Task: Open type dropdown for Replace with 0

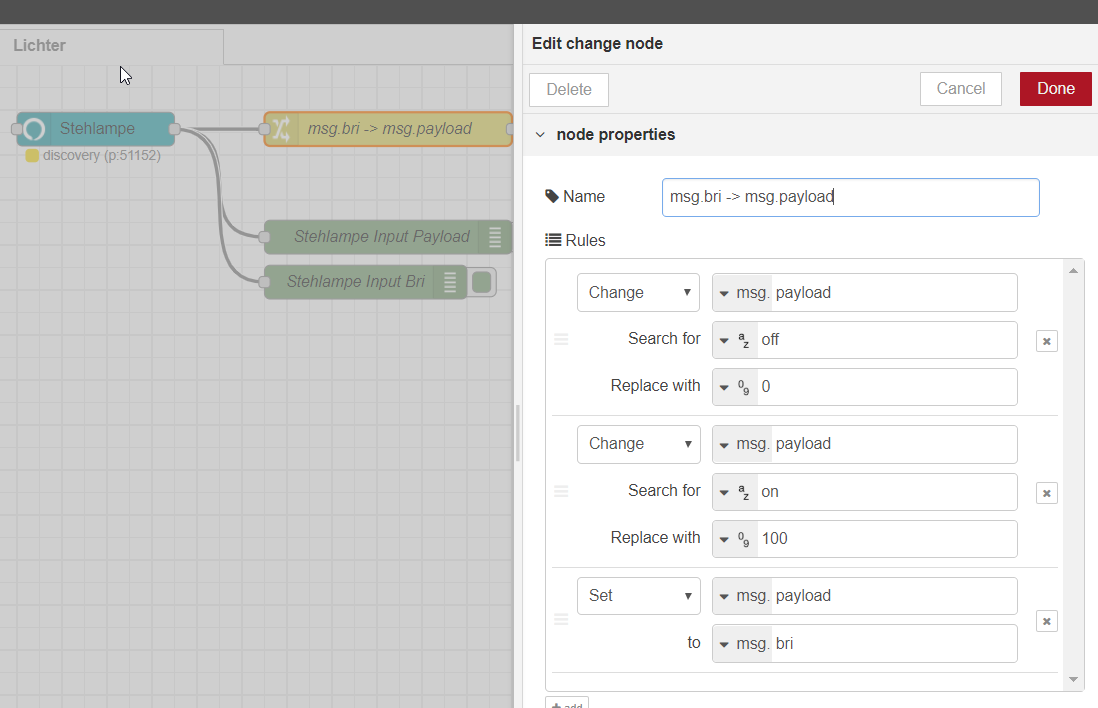Action: (x=724, y=387)
